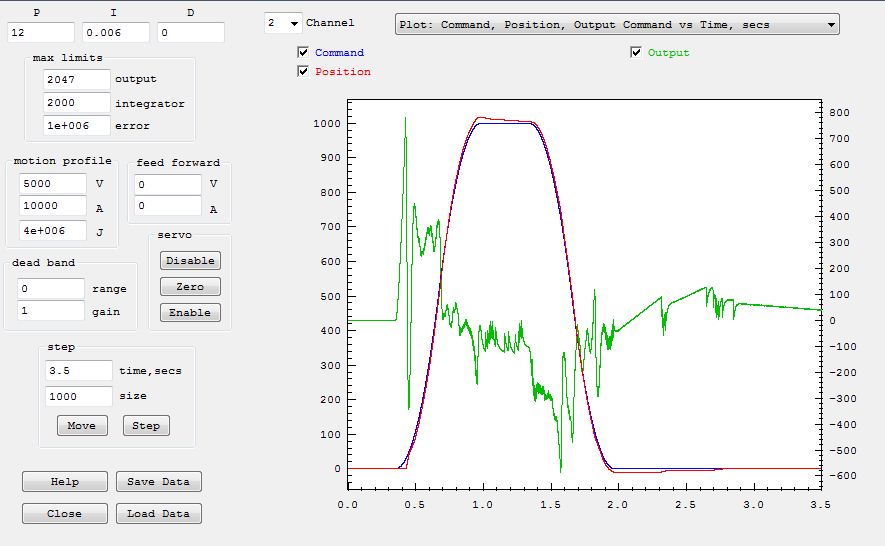885x546 pixels.
Task: Click the Disable servo button
Action: [x=190, y=260]
